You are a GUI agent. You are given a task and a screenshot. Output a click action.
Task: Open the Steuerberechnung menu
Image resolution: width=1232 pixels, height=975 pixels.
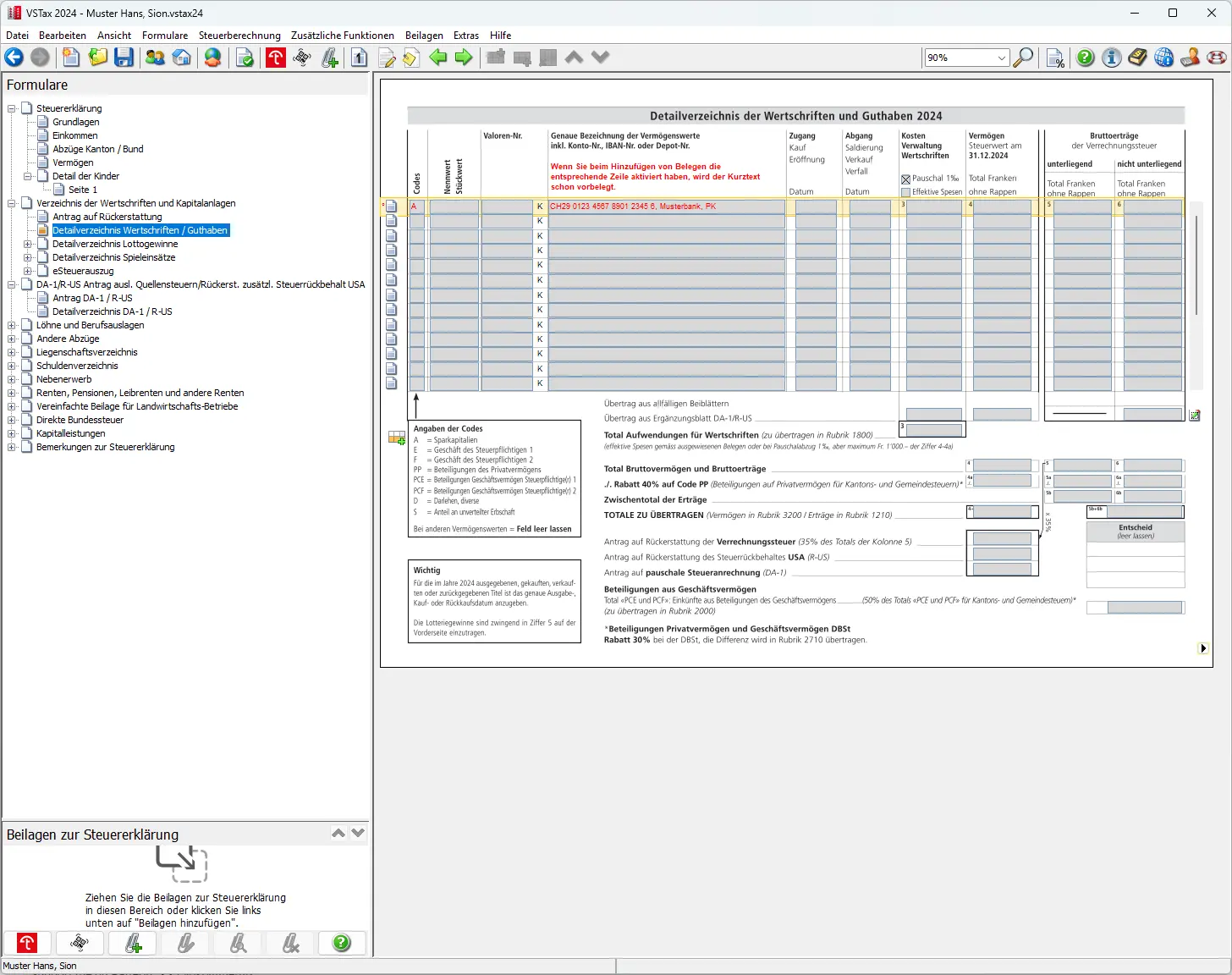click(239, 36)
